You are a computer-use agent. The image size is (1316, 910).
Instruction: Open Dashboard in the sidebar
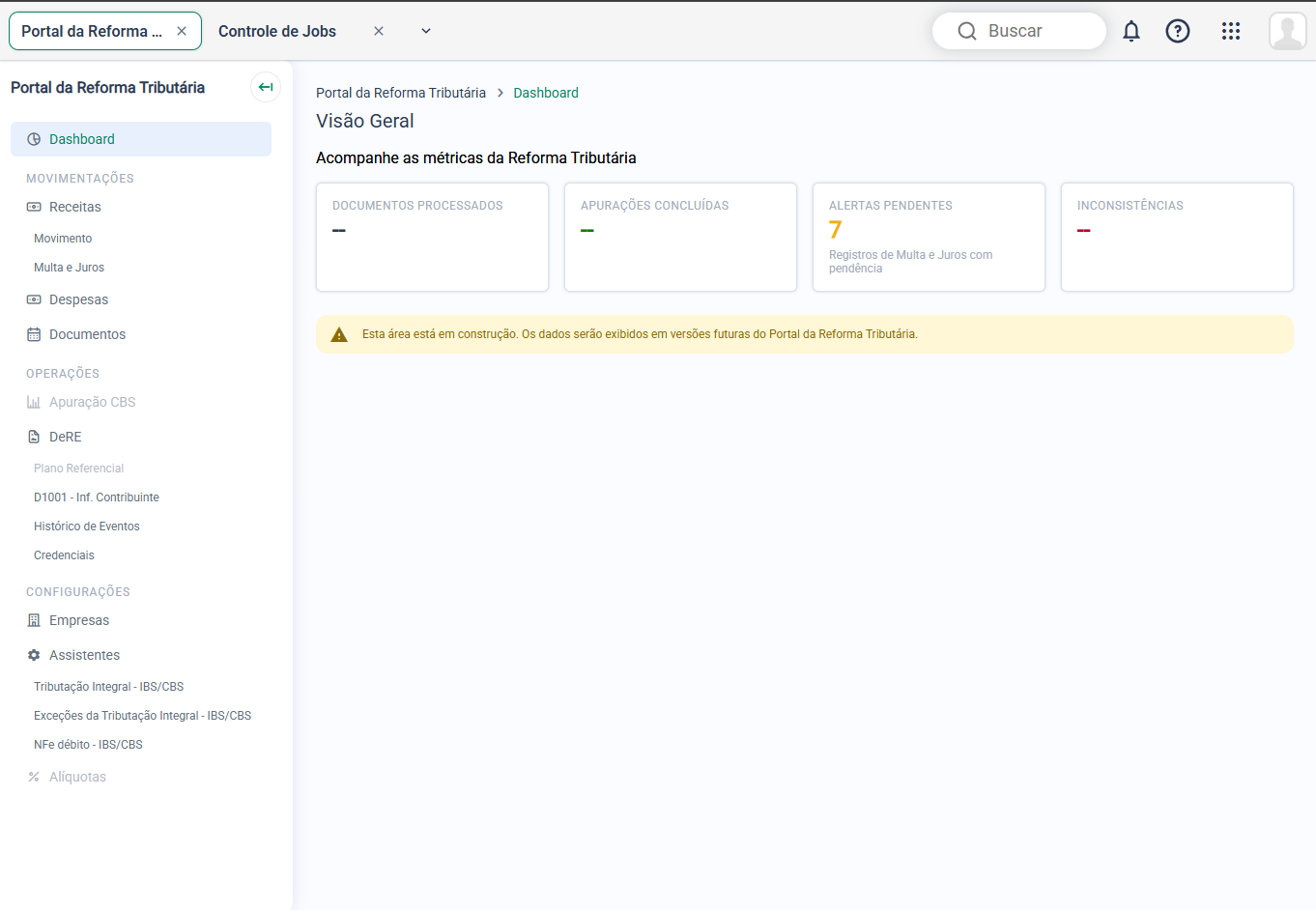(141, 139)
